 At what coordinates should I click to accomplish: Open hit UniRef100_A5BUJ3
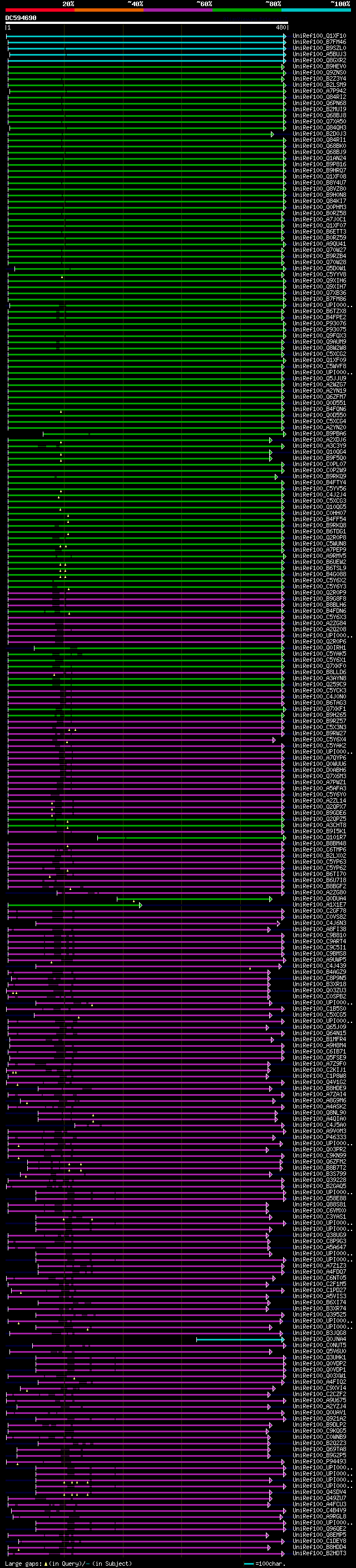click(319, 54)
